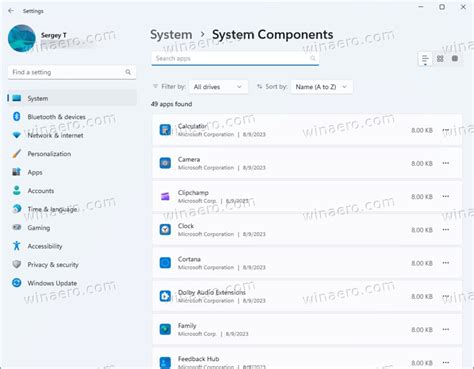This screenshot has width=474, height=369.
Task: Click the Gaming controller icon
Action: 17,228
